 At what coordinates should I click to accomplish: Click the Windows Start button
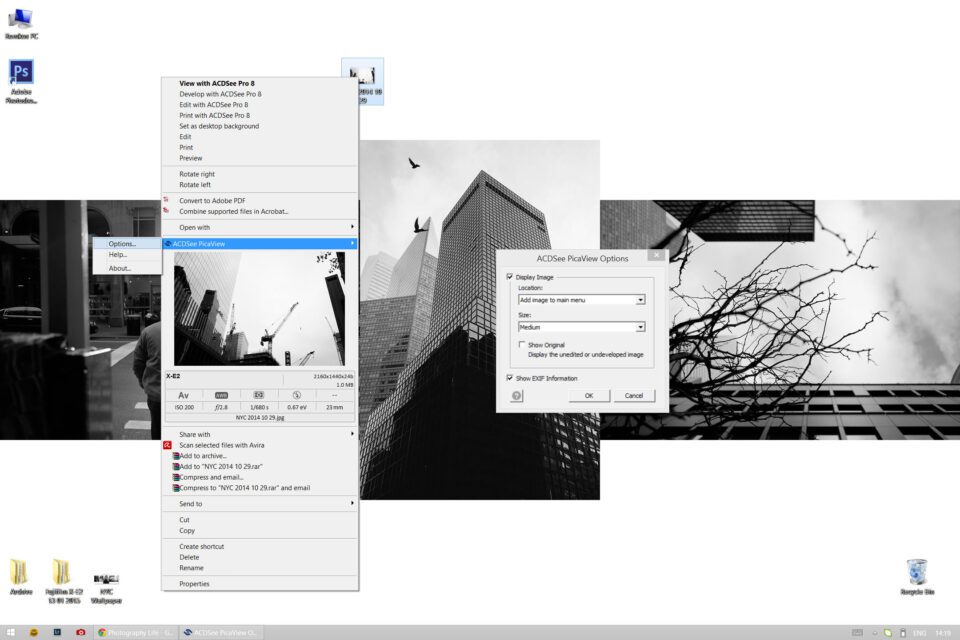[x=10, y=633]
